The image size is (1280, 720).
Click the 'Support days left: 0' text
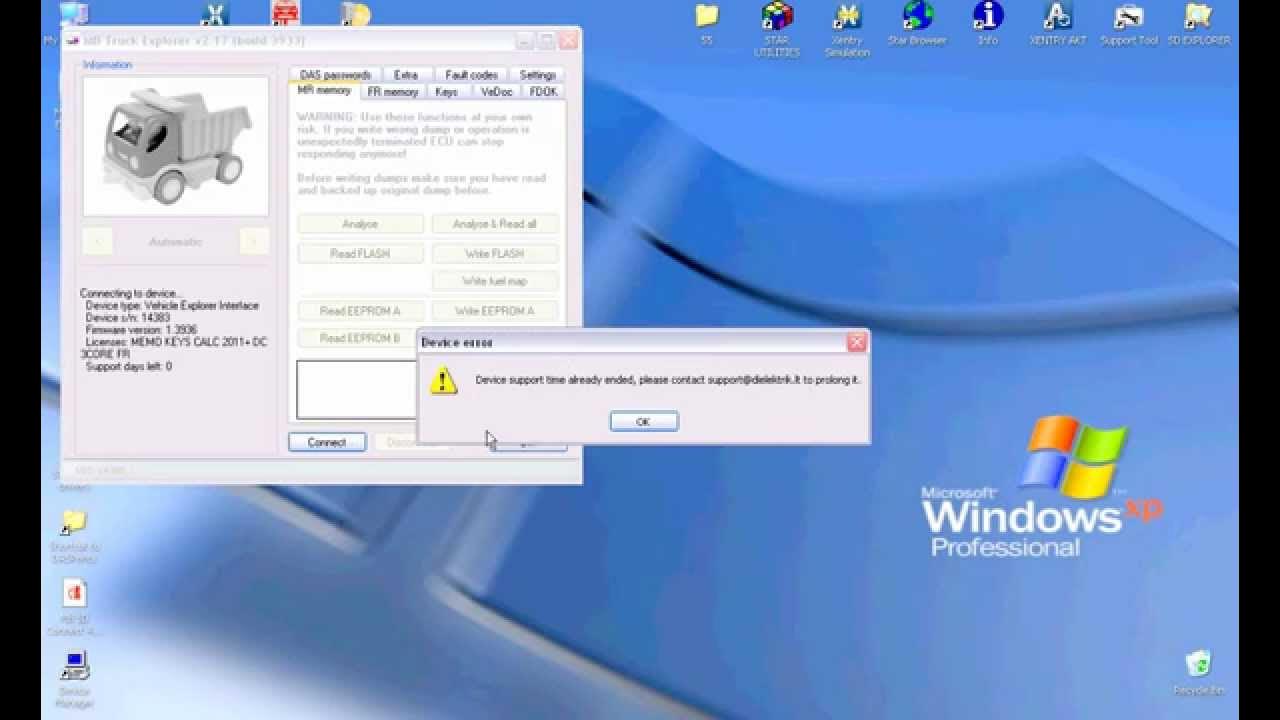pyautogui.click(x=129, y=367)
